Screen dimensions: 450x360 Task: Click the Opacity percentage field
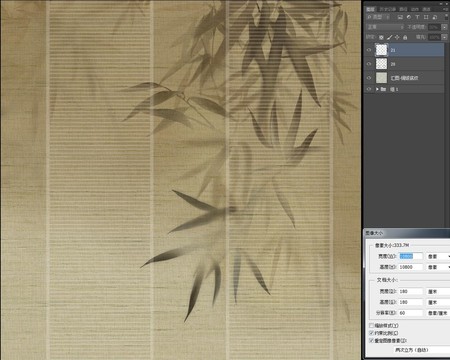pyautogui.click(x=434, y=27)
